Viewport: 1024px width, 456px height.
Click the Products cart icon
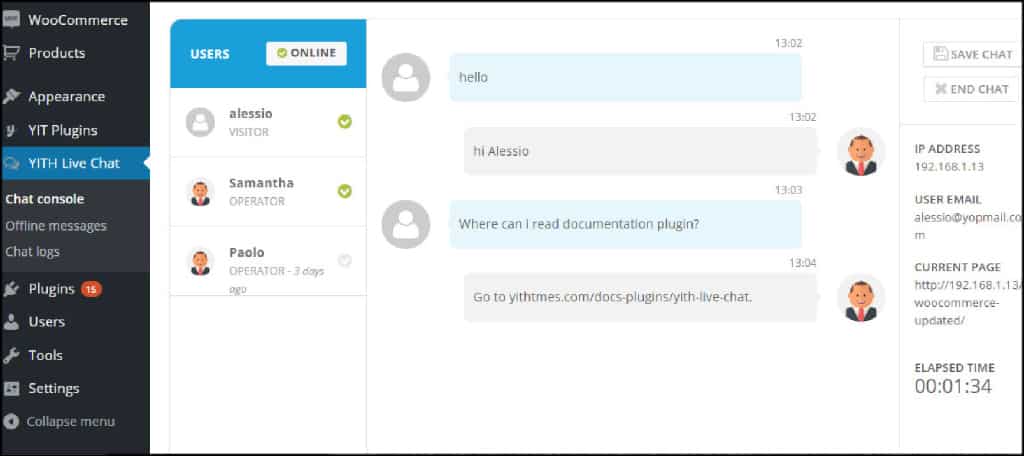click(x=10, y=53)
